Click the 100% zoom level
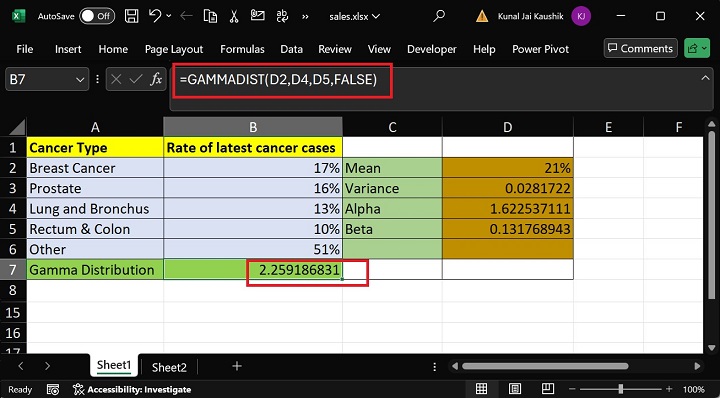This screenshot has width=720, height=398. (x=694, y=389)
